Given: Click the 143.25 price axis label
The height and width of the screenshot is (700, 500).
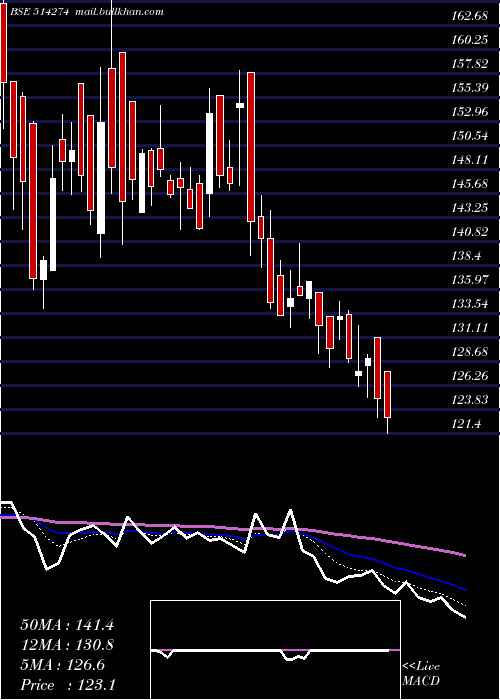Looking at the screenshot, I should (x=469, y=208).
